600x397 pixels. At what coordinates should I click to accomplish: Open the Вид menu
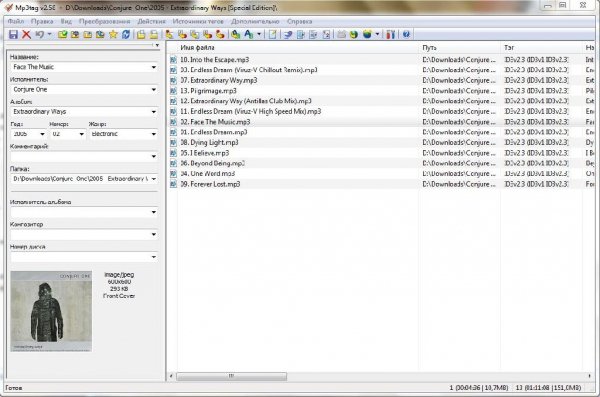(66, 21)
